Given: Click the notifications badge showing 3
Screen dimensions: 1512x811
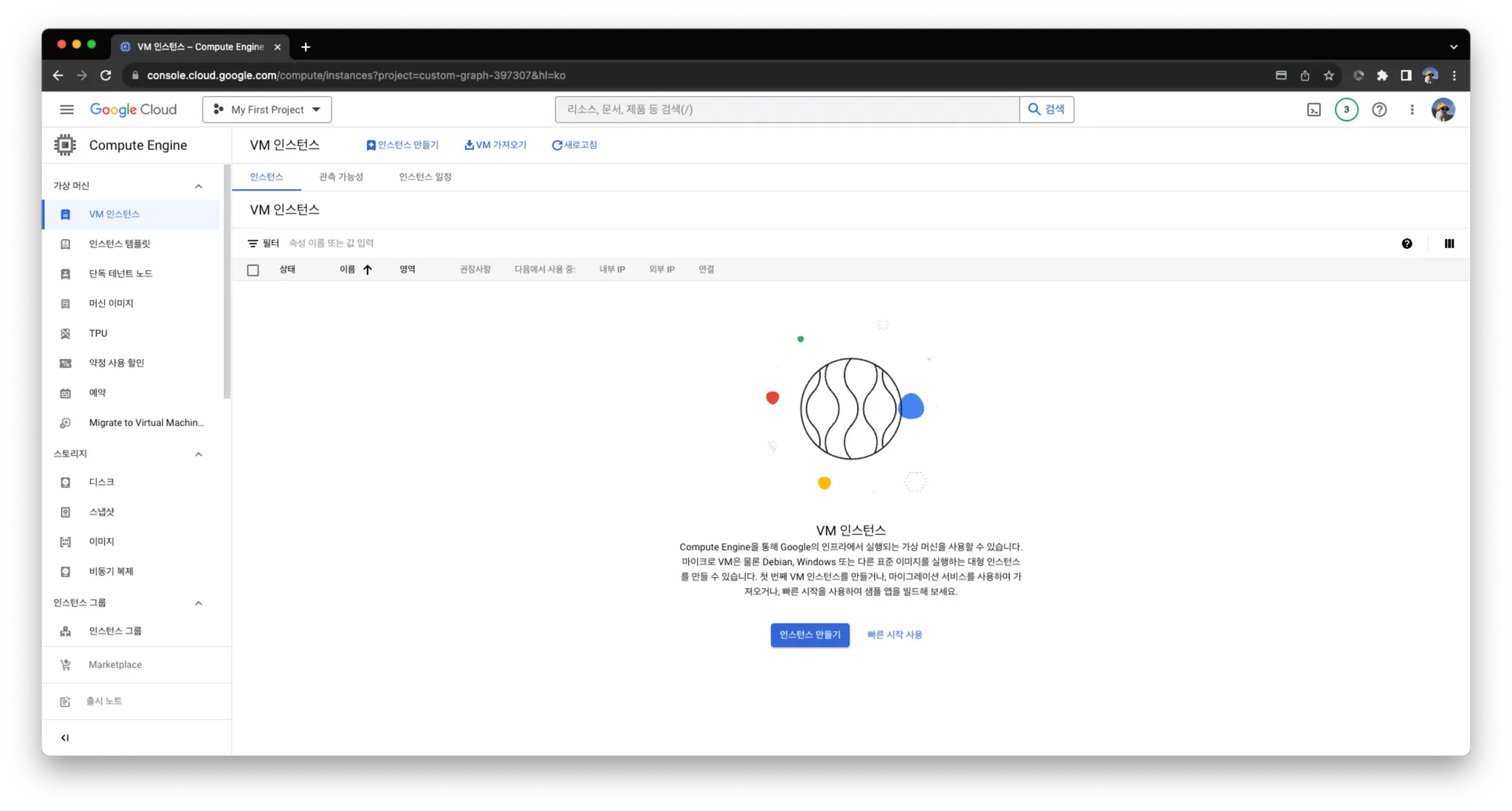Looking at the screenshot, I should tap(1346, 109).
